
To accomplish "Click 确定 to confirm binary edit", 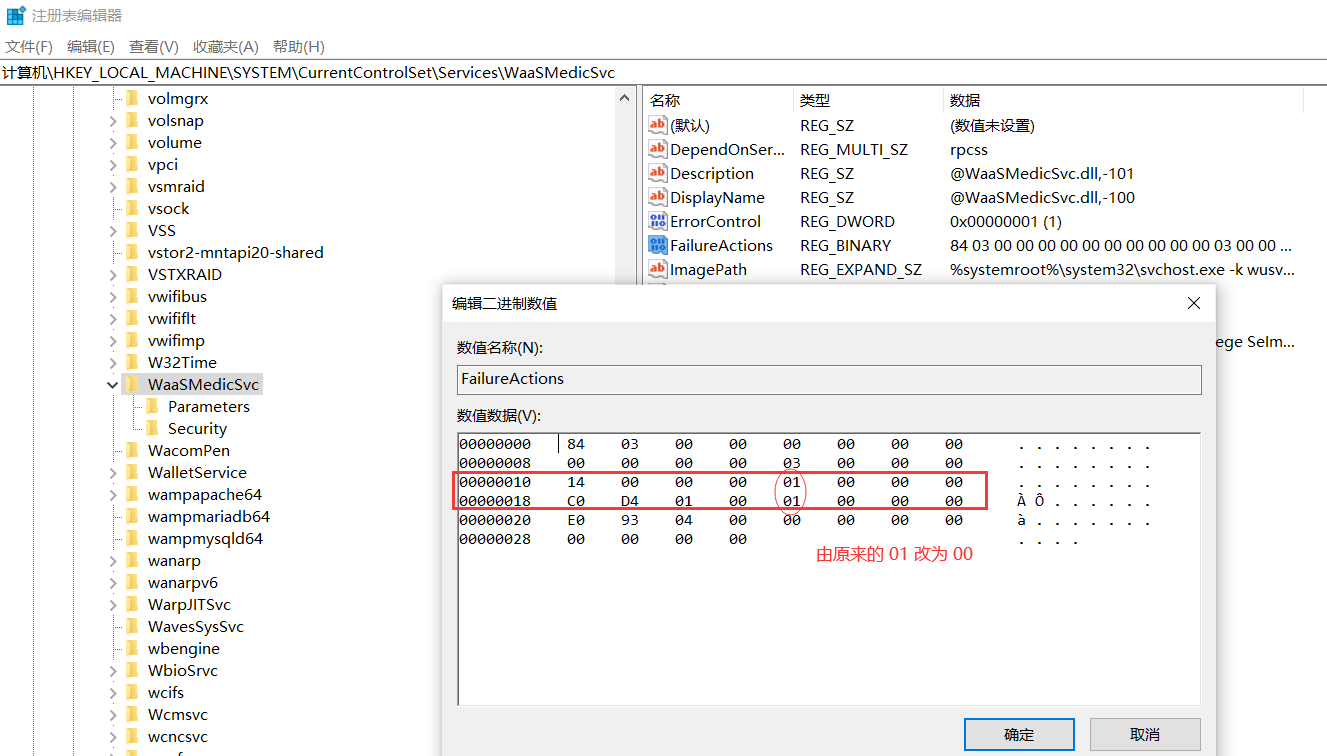I will 1019,734.
